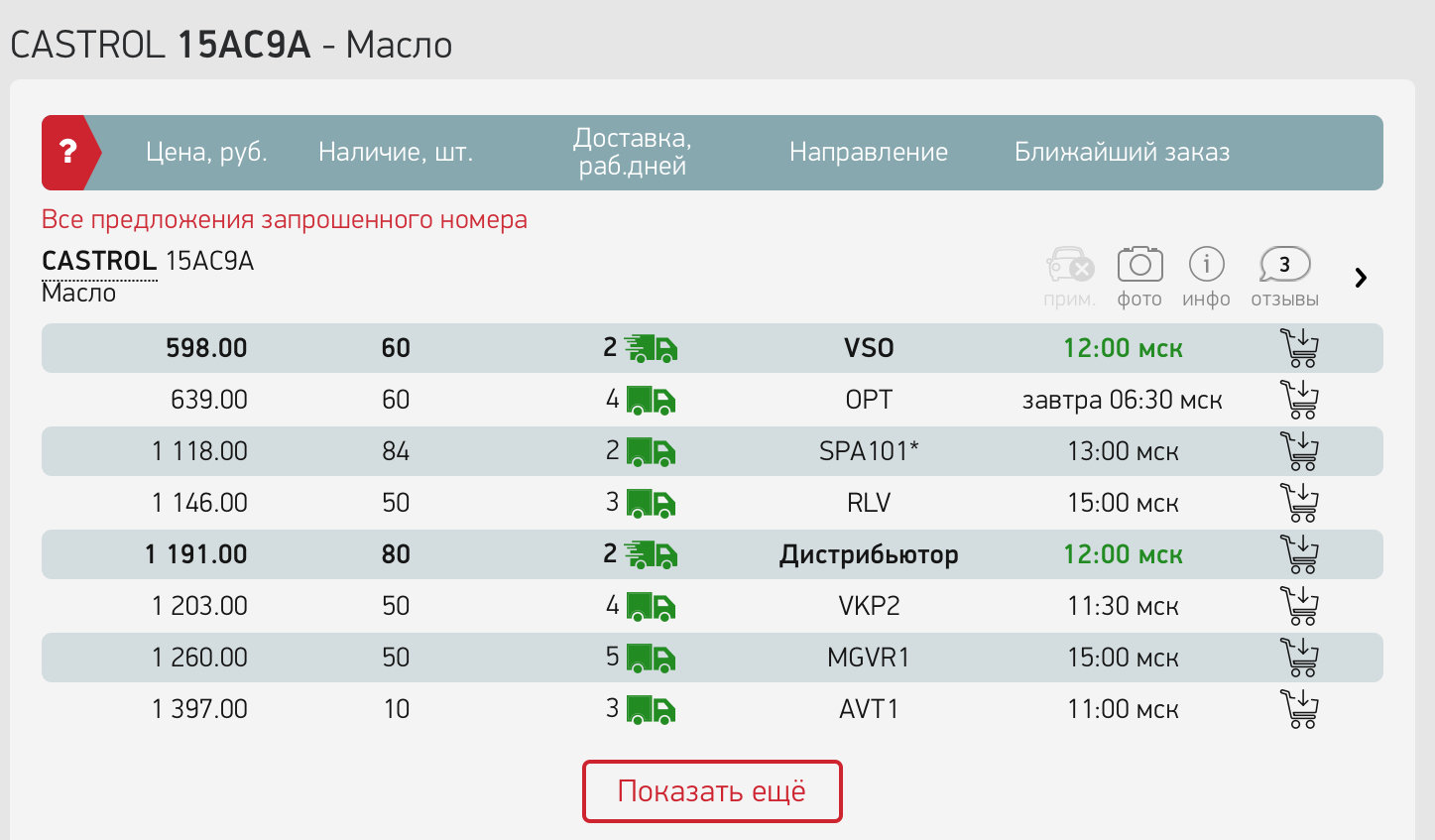Open the CASTROL brand link
Screen dimensions: 1435x840
coord(99,261)
